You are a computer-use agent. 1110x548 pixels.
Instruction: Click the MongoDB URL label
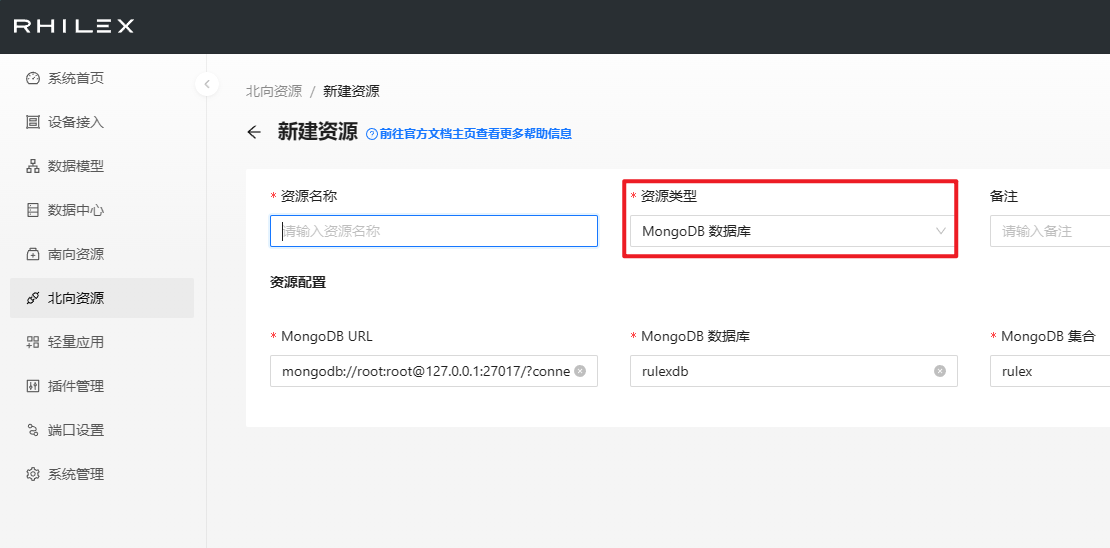coord(326,336)
